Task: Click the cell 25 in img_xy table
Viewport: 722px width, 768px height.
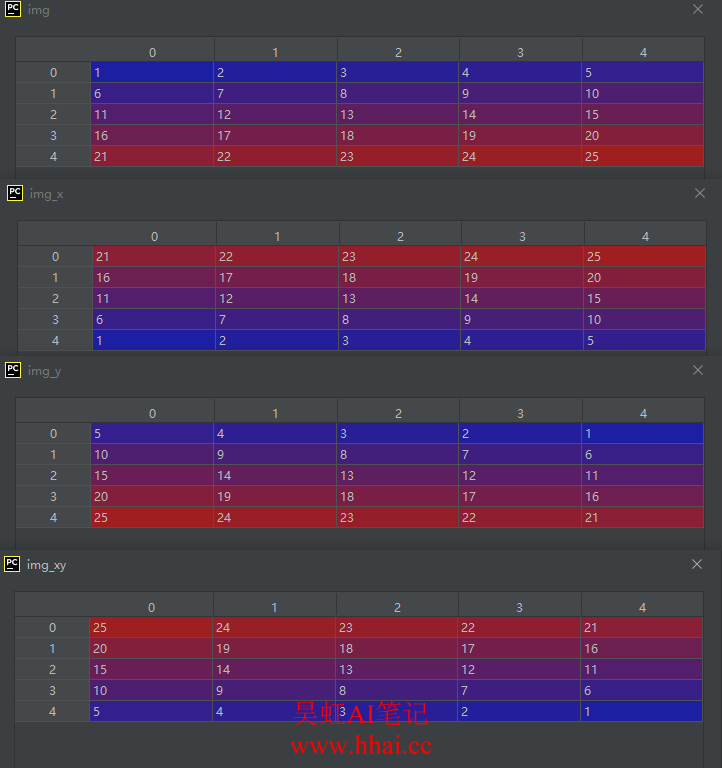Action: (x=151, y=628)
